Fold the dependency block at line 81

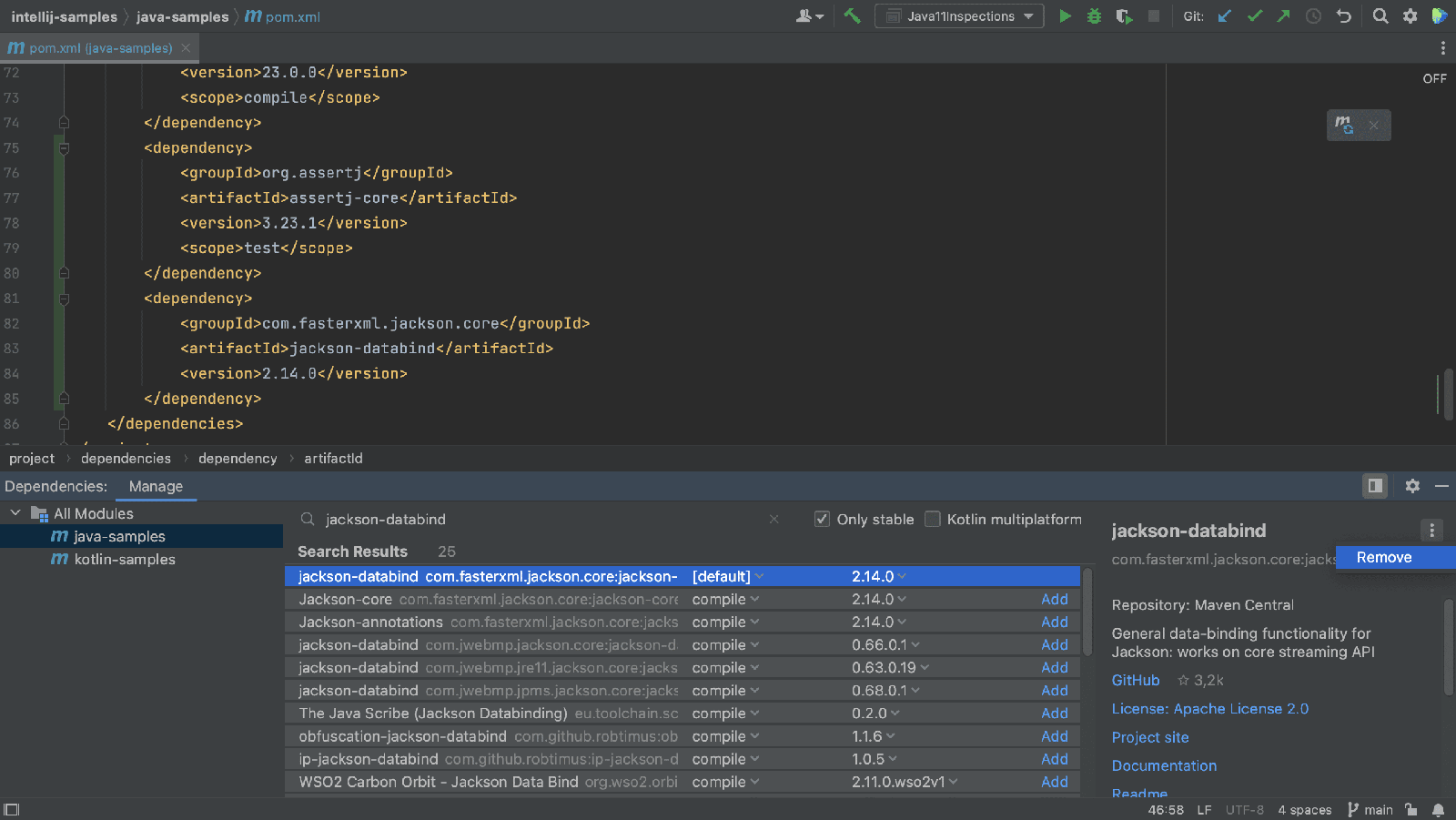64,299
